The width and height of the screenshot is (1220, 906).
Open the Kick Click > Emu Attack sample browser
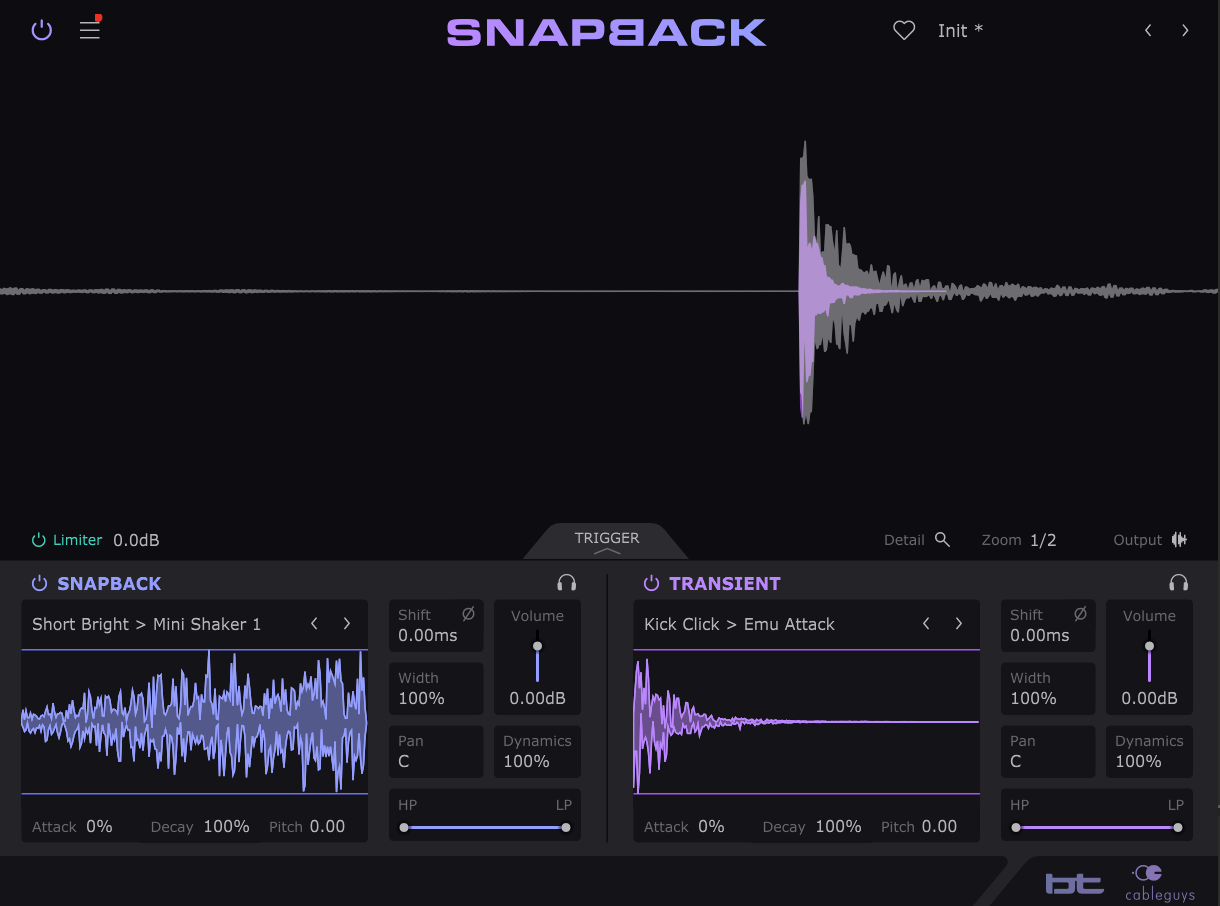(739, 624)
